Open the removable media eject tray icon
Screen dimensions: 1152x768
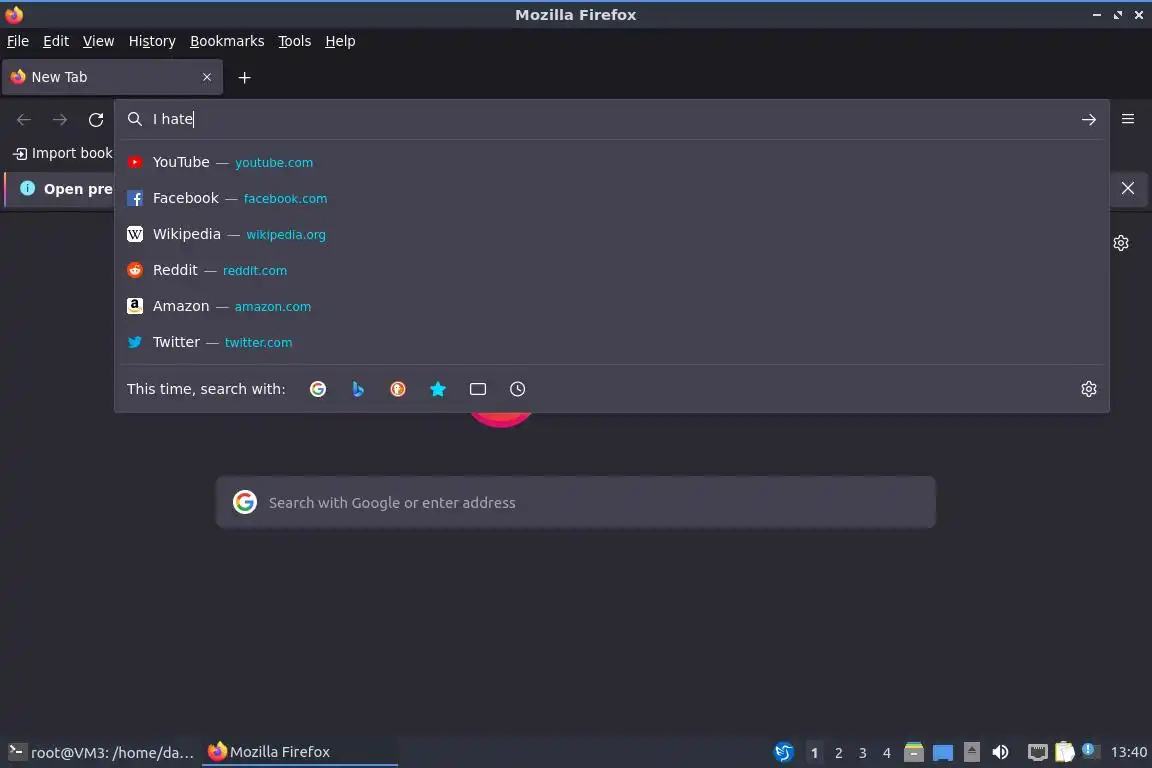pyautogui.click(x=971, y=752)
